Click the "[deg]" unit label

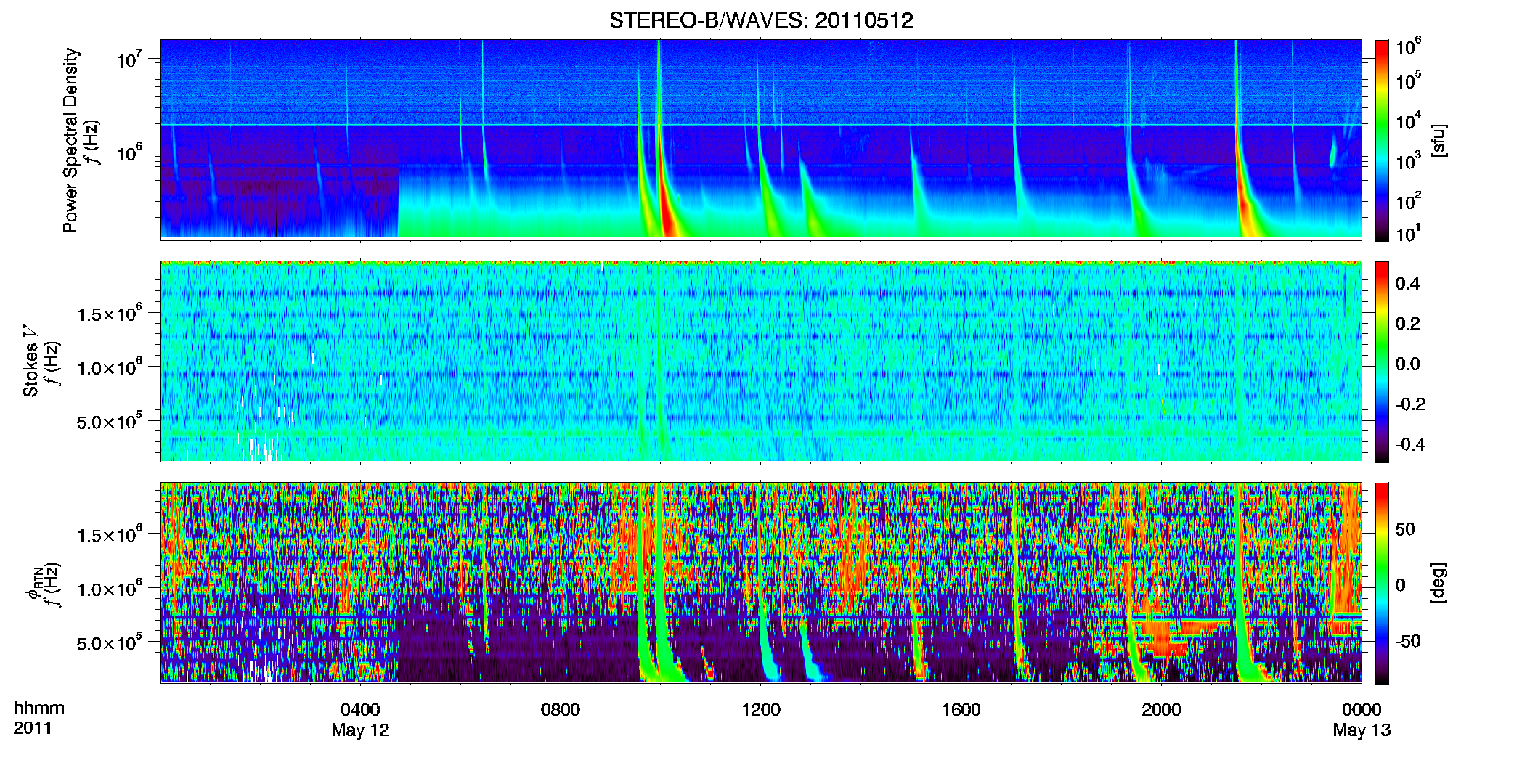(1438, 583)
